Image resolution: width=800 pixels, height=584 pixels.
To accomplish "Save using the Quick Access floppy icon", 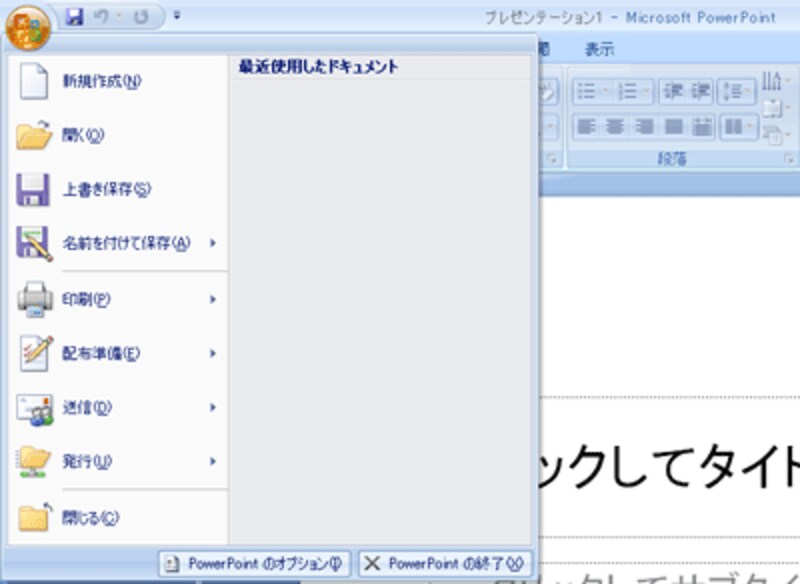I will 75,17.
